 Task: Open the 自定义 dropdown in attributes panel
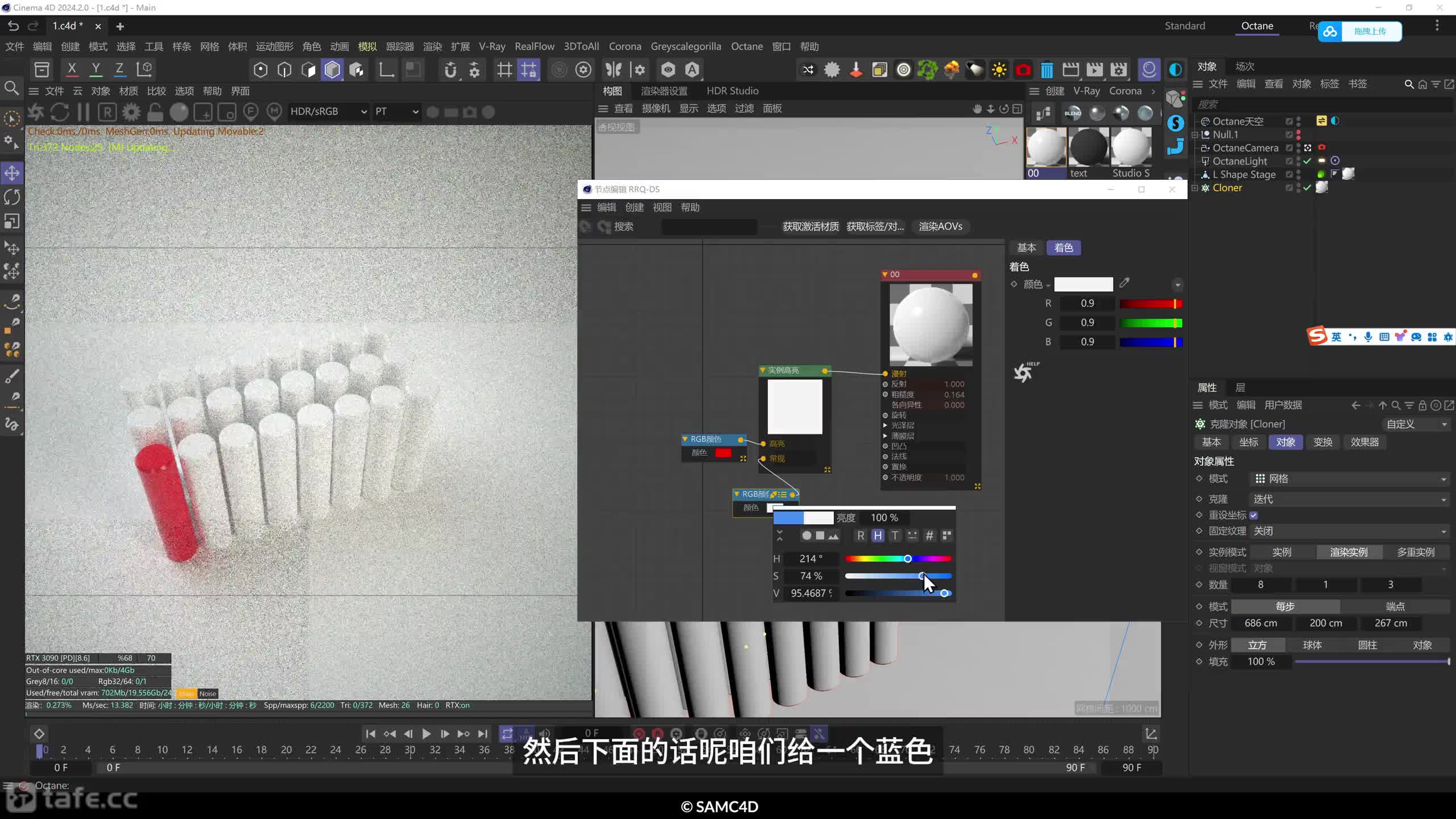click(x=1416, y=424)
